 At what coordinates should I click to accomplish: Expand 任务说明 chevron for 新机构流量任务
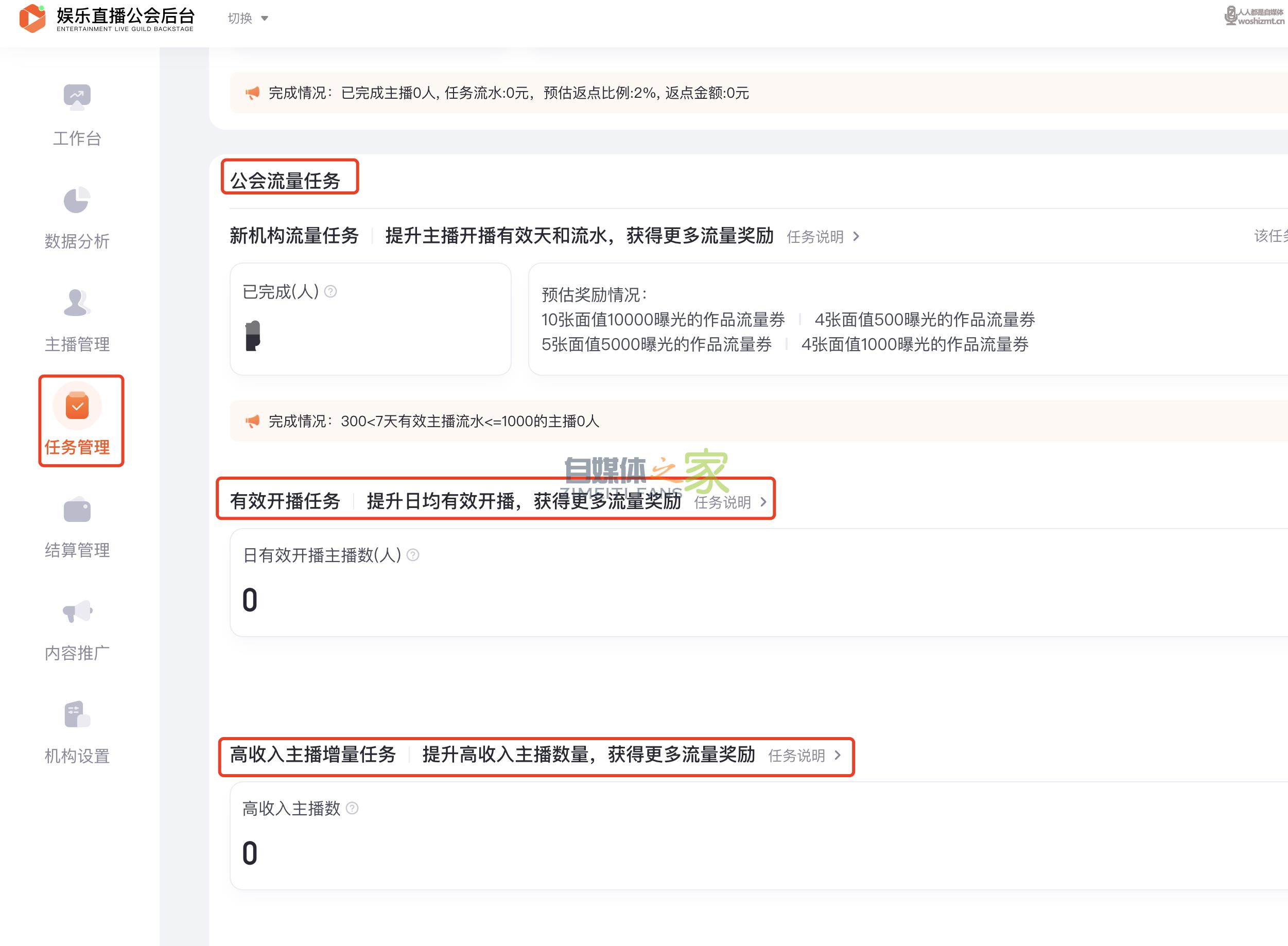(856, 237)
